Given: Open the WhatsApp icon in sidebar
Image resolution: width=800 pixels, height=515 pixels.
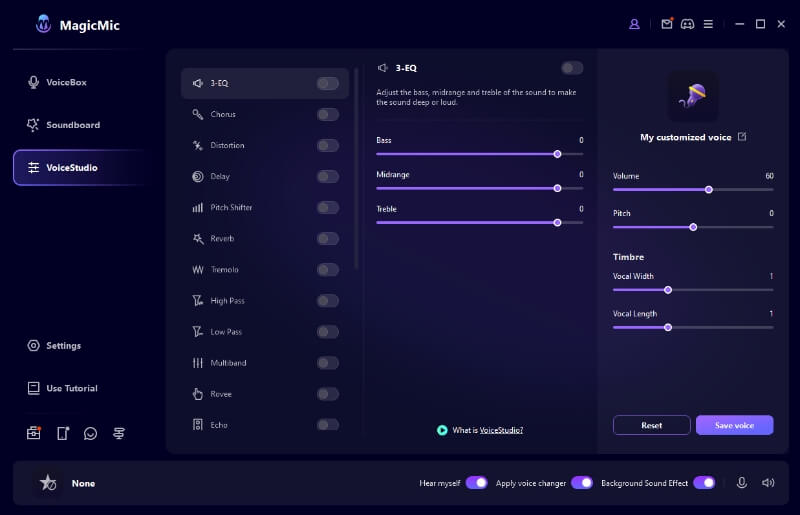Looking at the screenshot, I should click(91, 433).
